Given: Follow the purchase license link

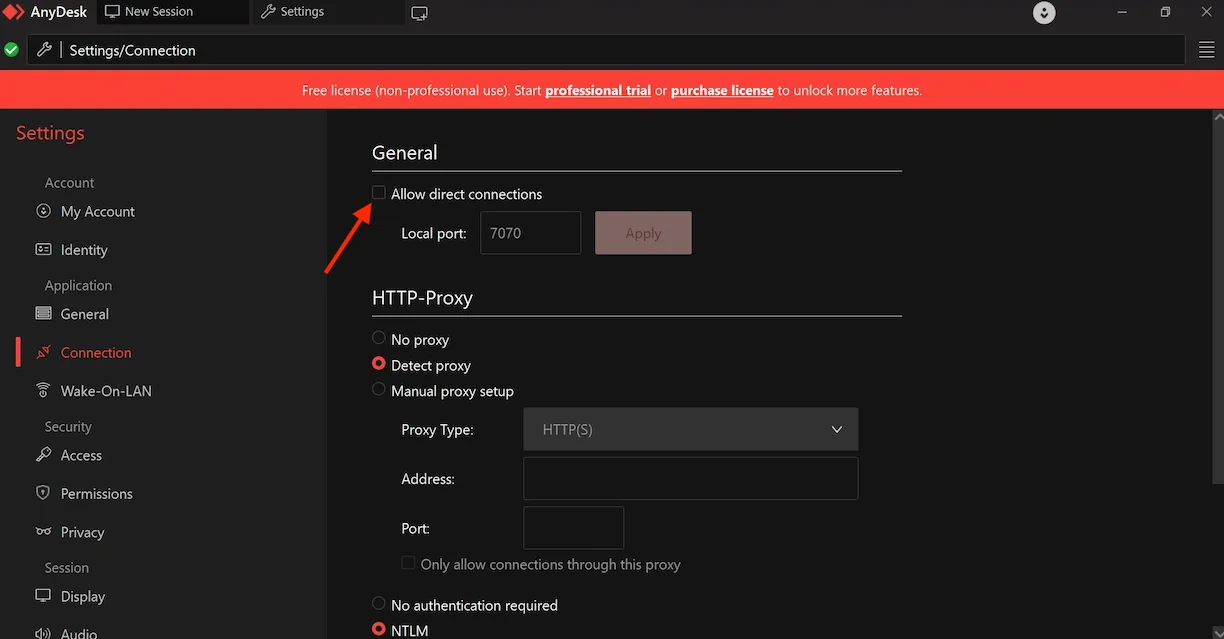Looking at the screenshot, I should 722,90.
